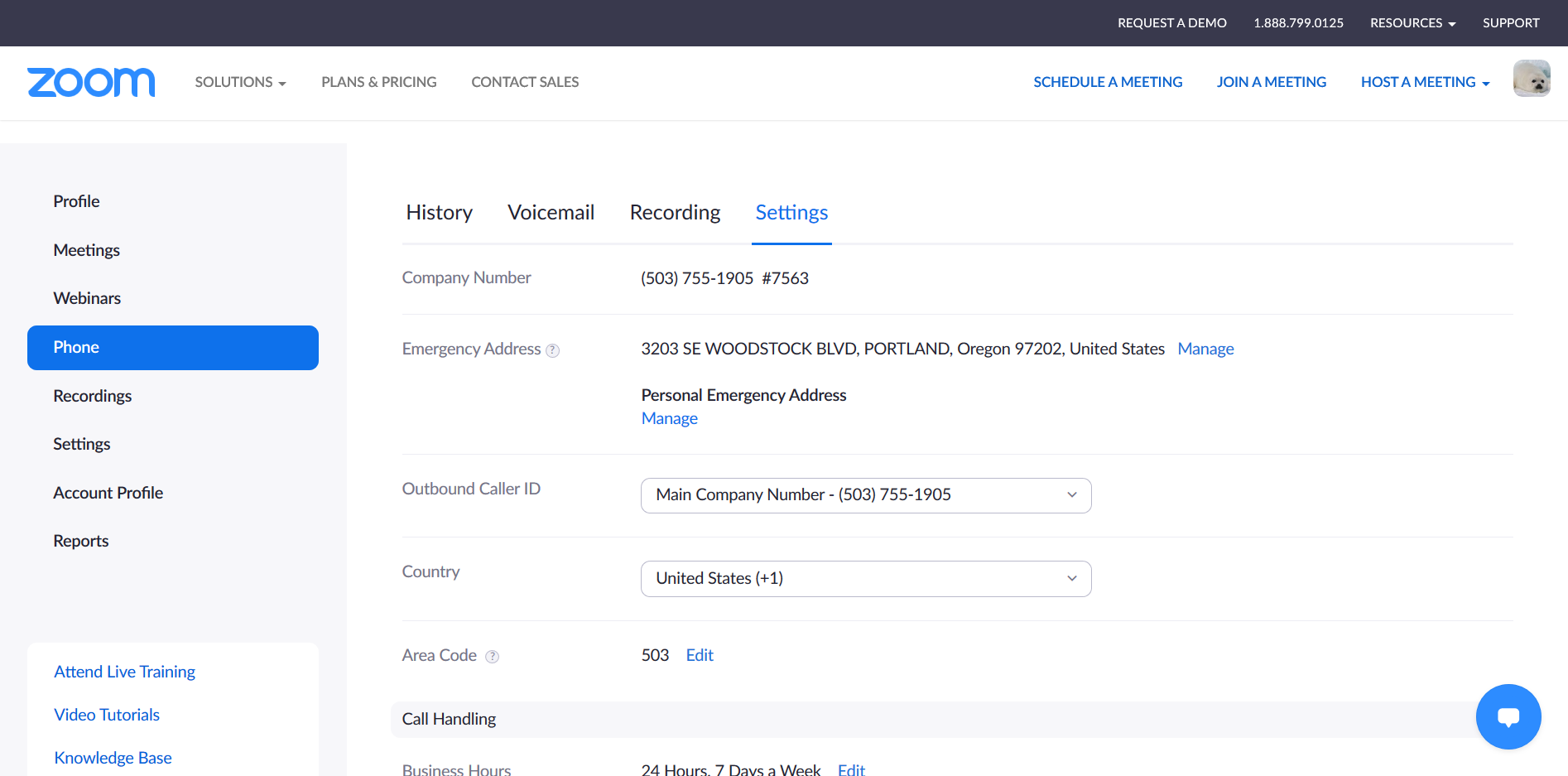This screenshot has height=776, width=1568.
Task: Select Recordings in the sidebar
Action: [x=93, y=396]
